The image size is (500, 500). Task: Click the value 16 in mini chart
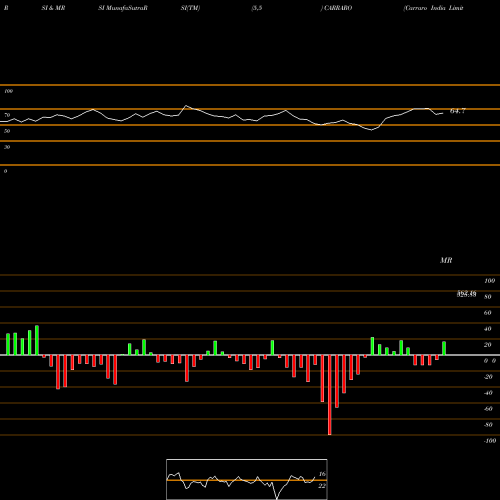tap(322, 474)
